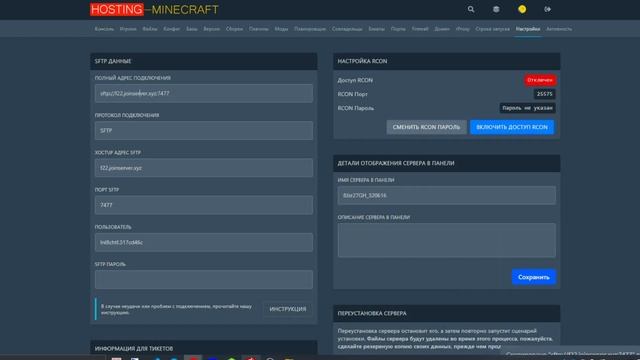
Task: Click the SFTP ДАННЫЕ panel header
Action: click(x=204, y=61)
